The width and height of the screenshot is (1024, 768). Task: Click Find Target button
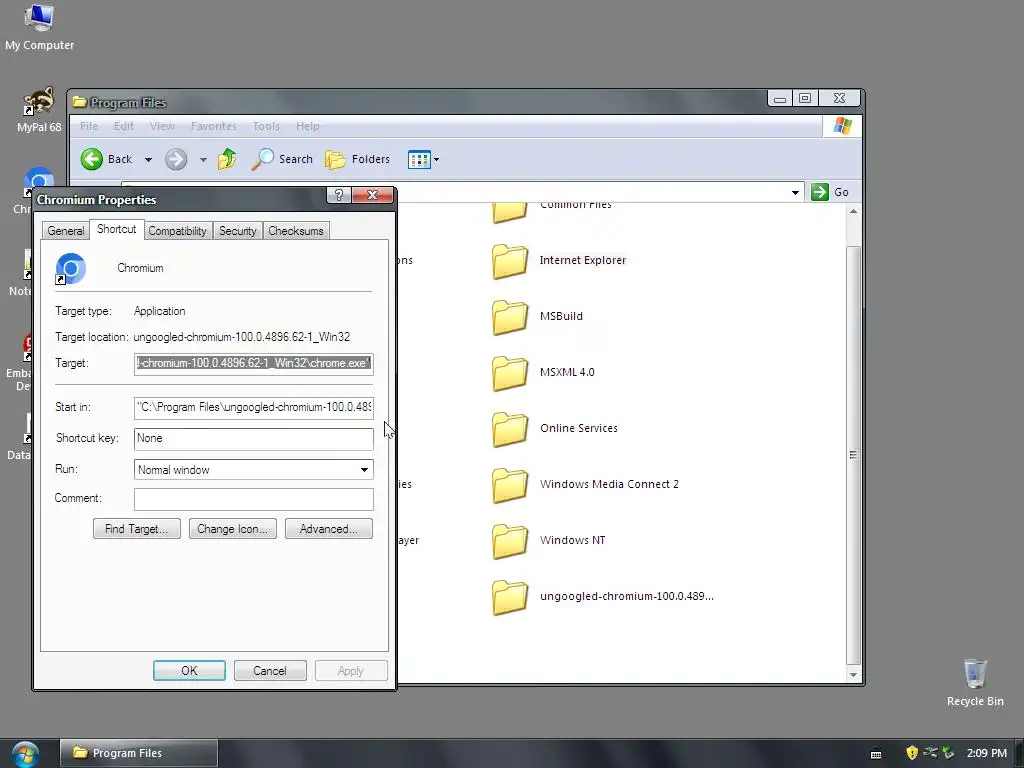point(136,529)
